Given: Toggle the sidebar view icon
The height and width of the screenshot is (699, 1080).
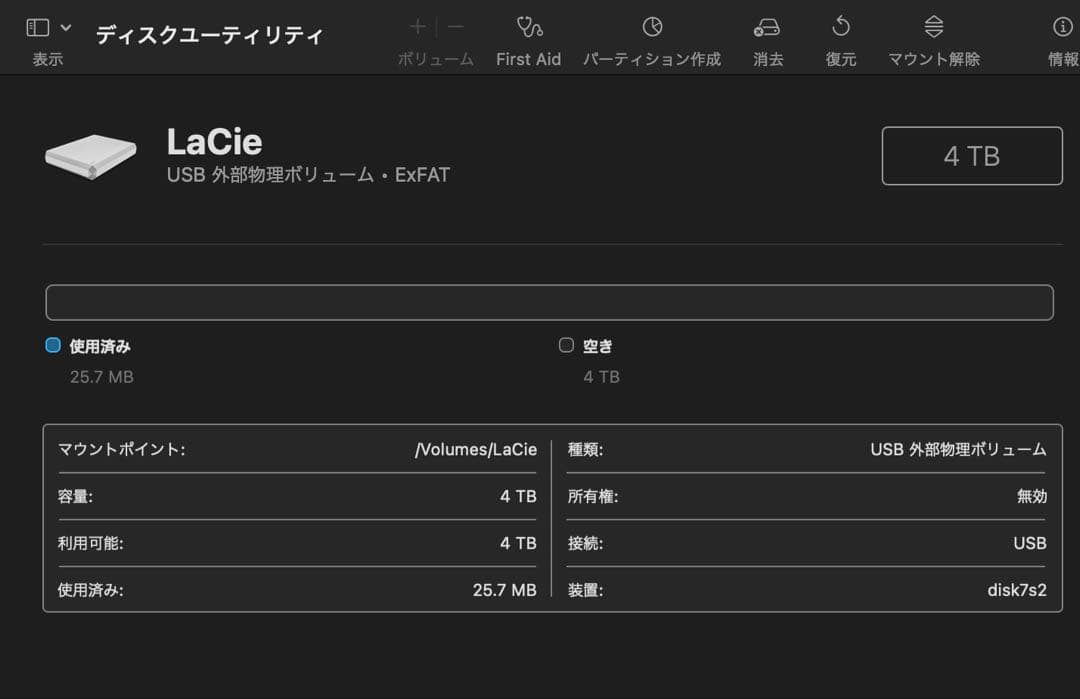Looking at the screenshot, I should (38, 28).
